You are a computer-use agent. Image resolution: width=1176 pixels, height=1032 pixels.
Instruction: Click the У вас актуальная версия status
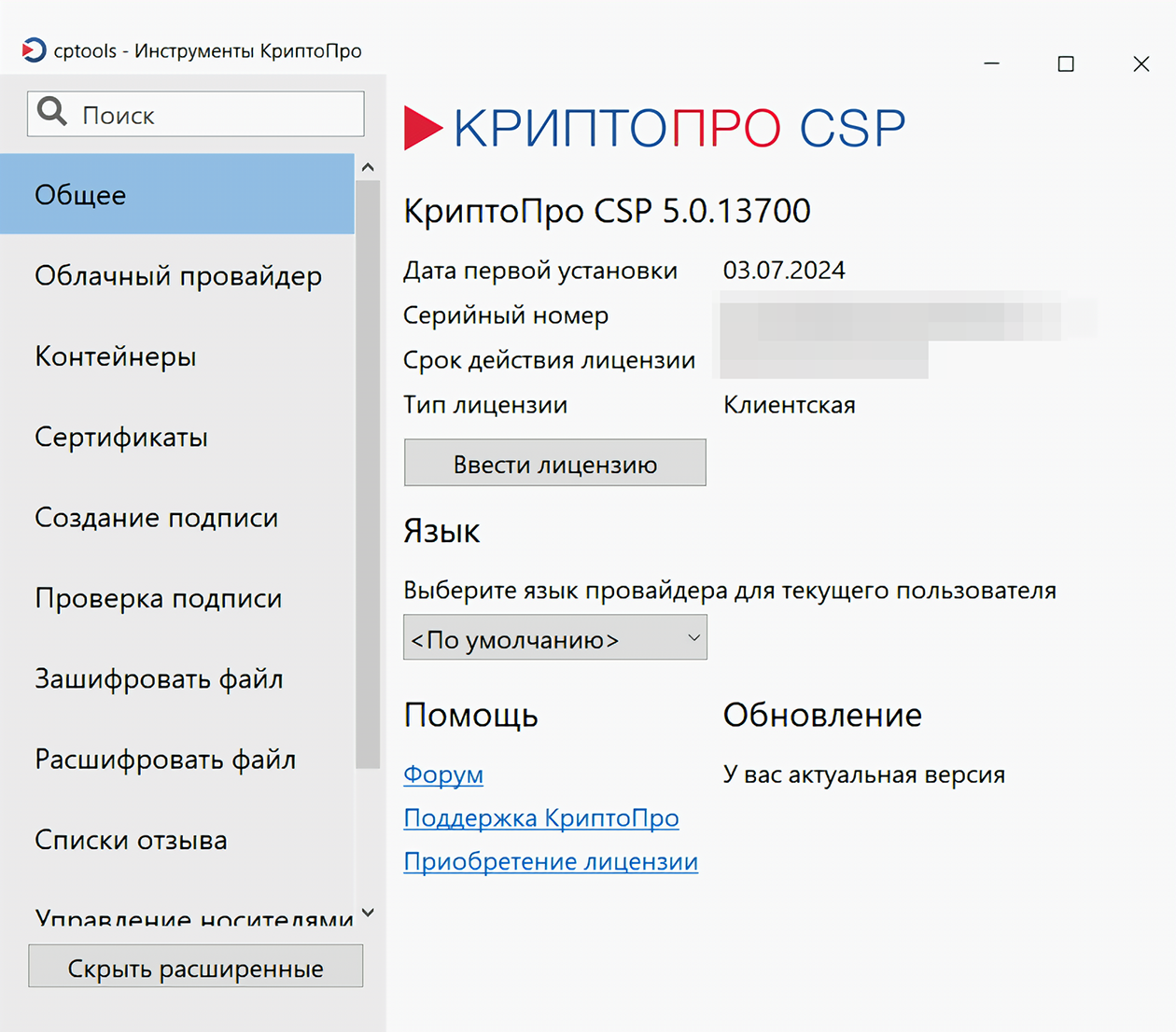864,774
